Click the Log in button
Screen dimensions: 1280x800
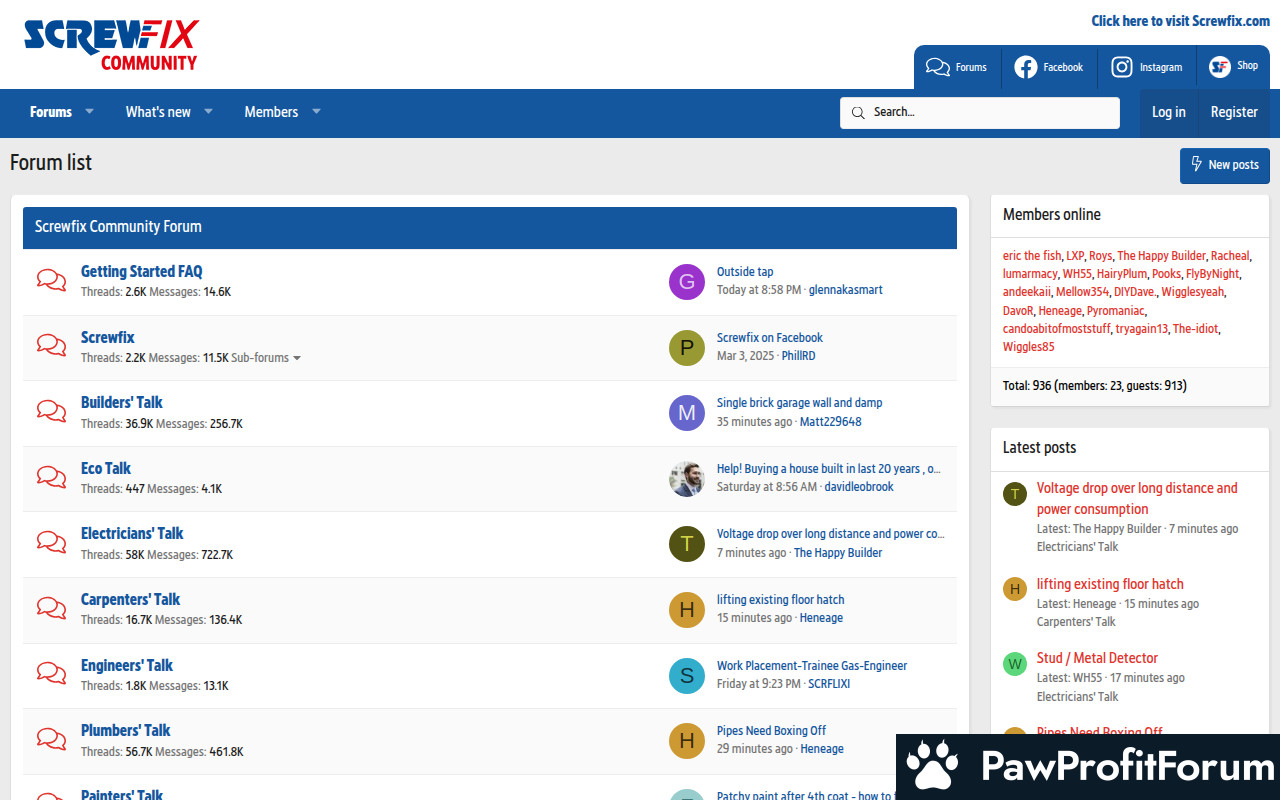(x=1169, y=113)
